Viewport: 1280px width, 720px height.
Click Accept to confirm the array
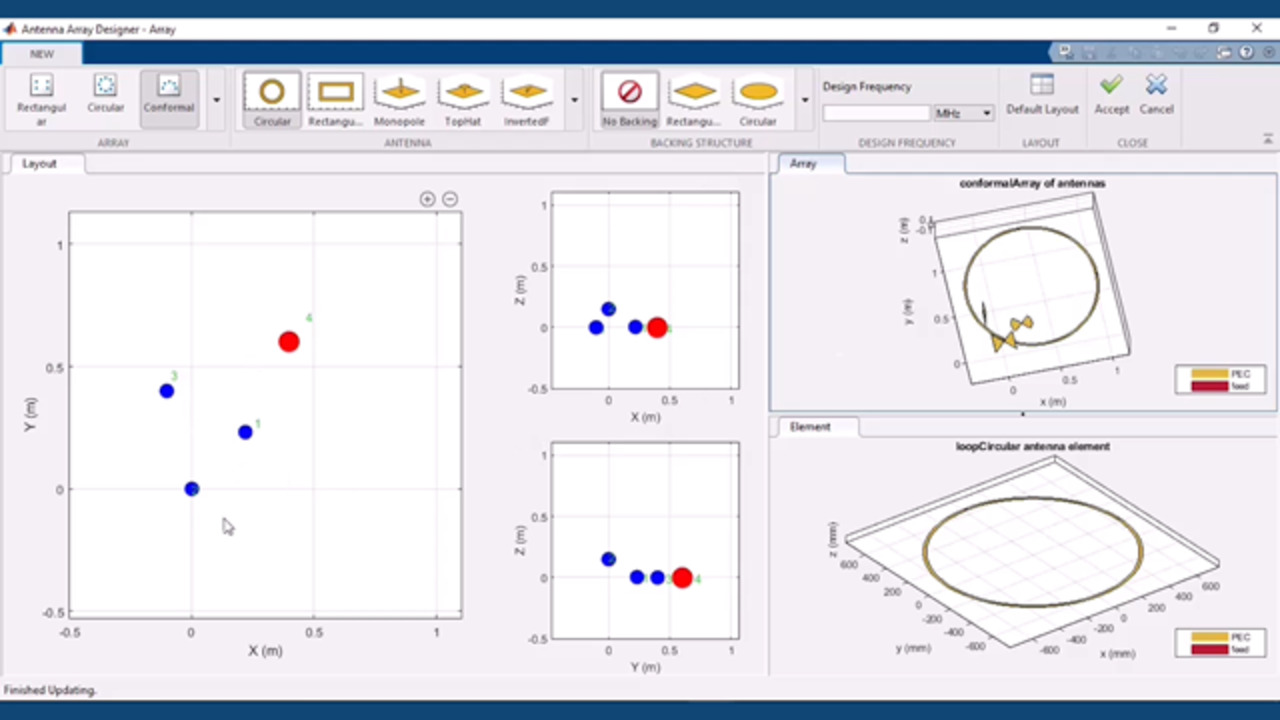tap(1111, 96)
